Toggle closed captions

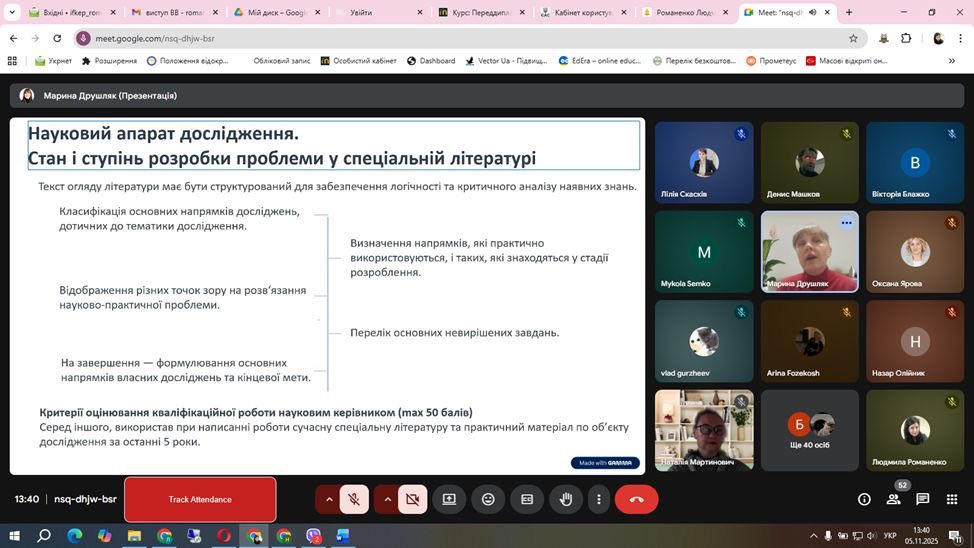(x=527, y=500)
